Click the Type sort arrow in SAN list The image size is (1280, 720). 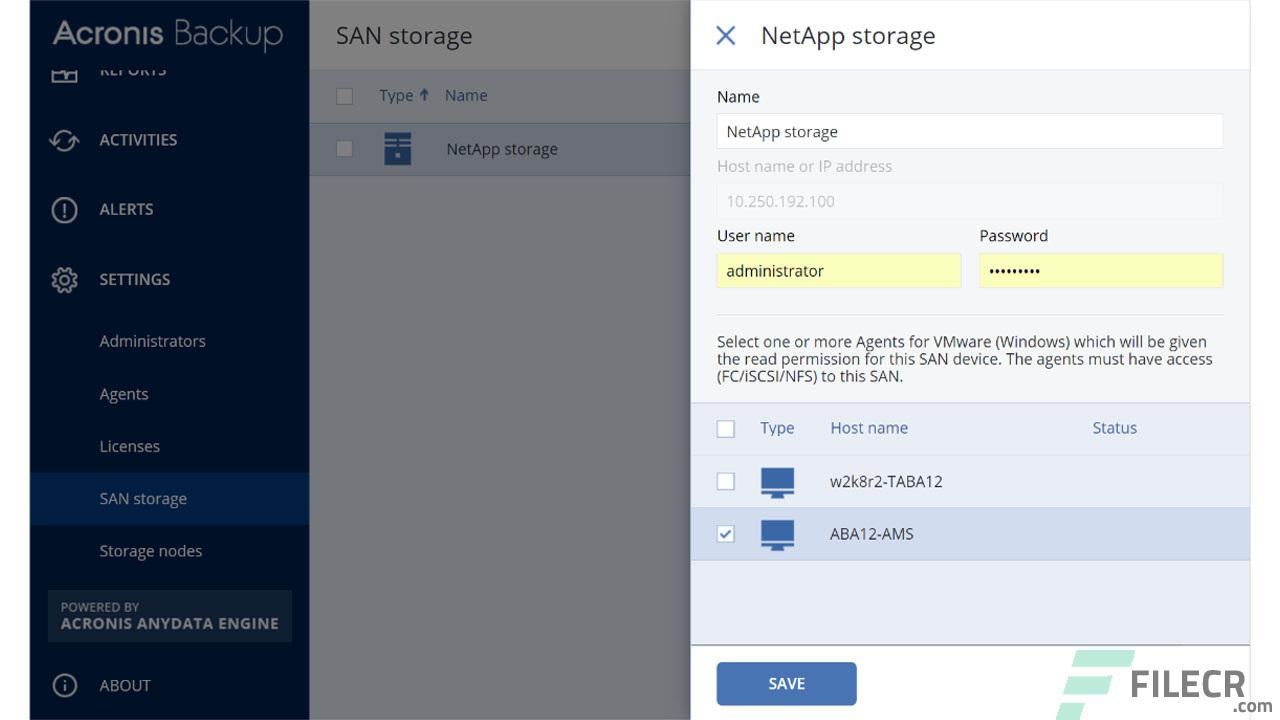[x=424, y=95]
